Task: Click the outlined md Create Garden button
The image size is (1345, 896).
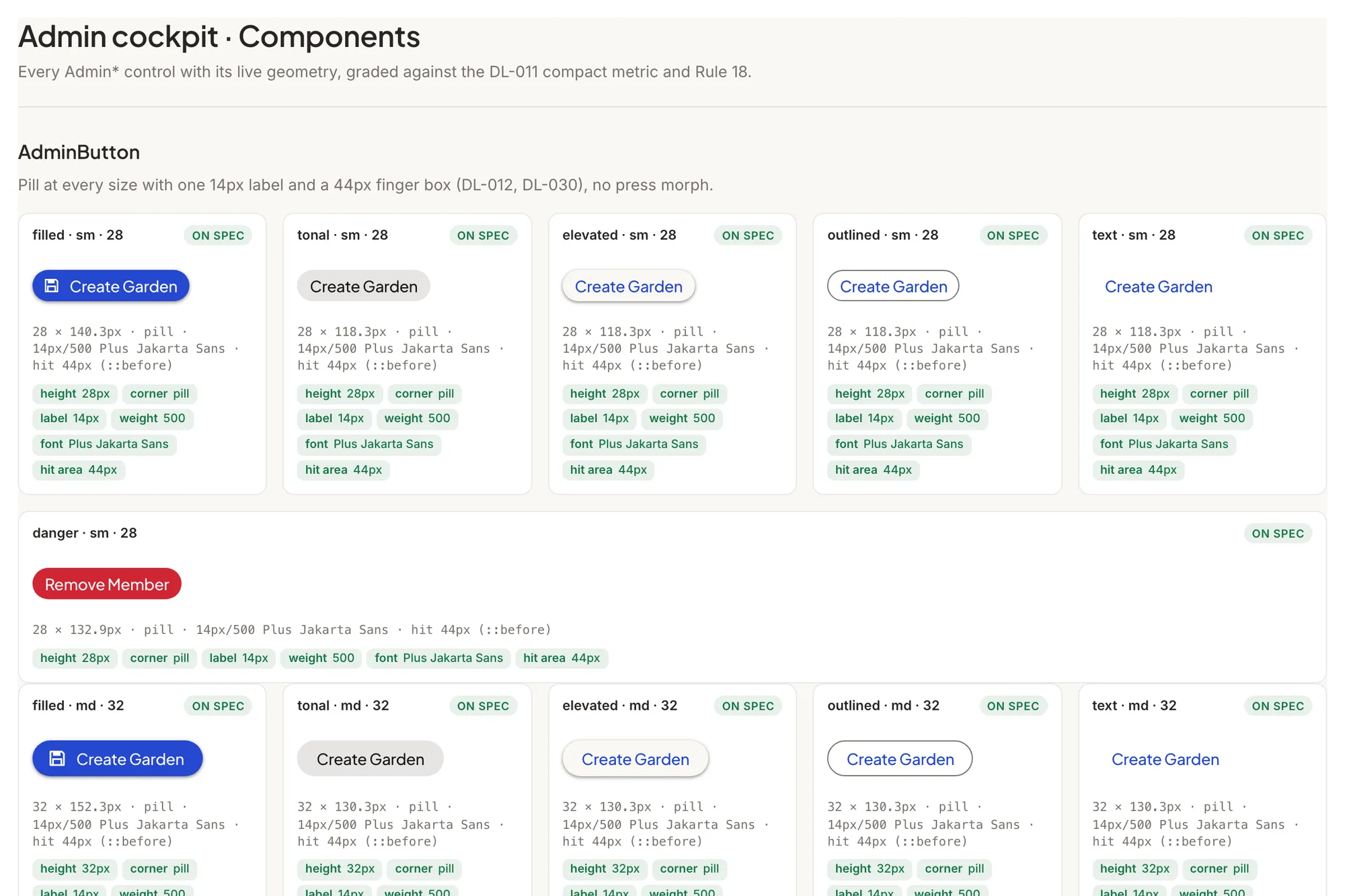Action: 900,759
